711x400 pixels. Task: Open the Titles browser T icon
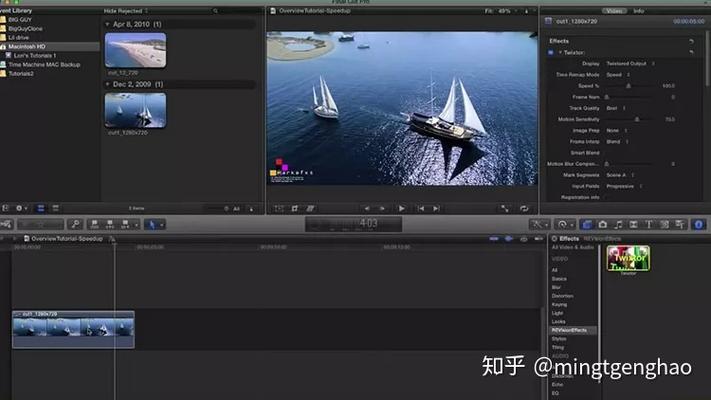coord(649,224)
